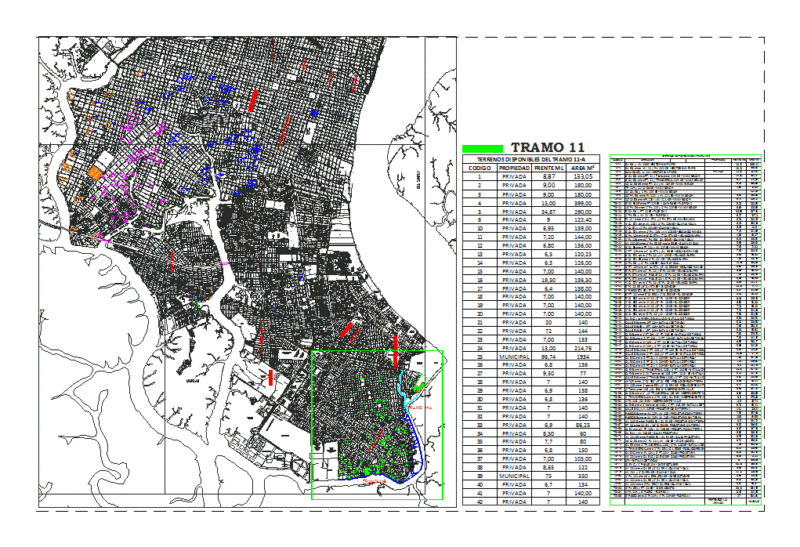The height and width of the screenshot is (547, 800).
Task: Click the area value 133,05
Action: tap(582, 177)
